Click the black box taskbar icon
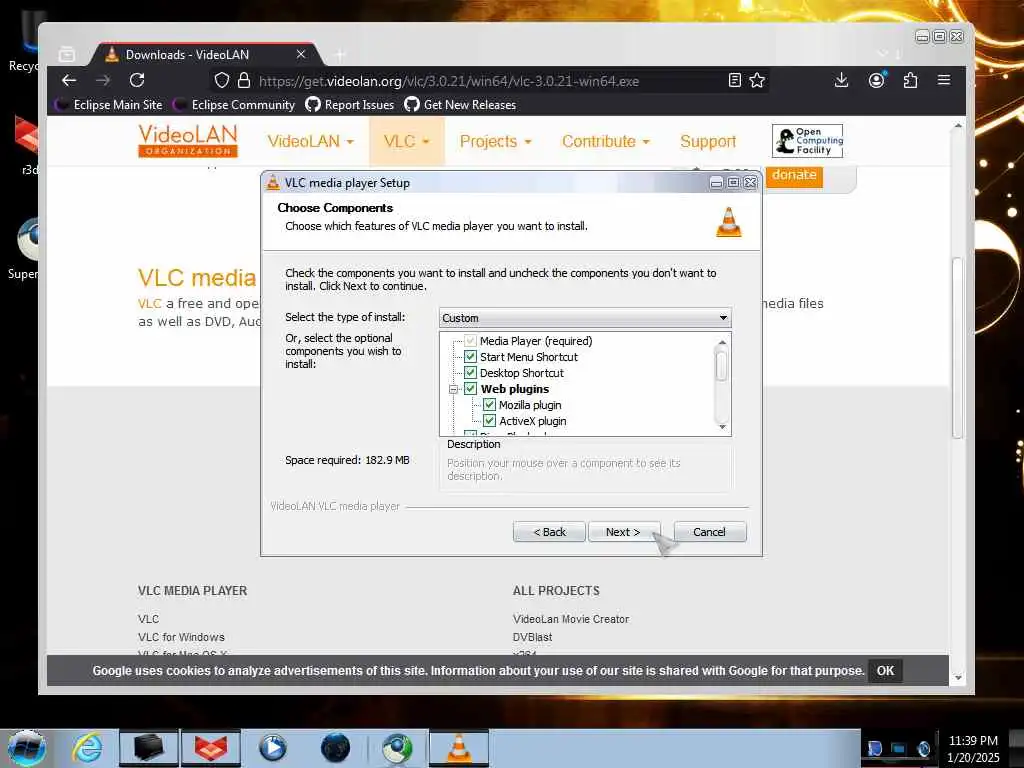 (x=148, y=748)
